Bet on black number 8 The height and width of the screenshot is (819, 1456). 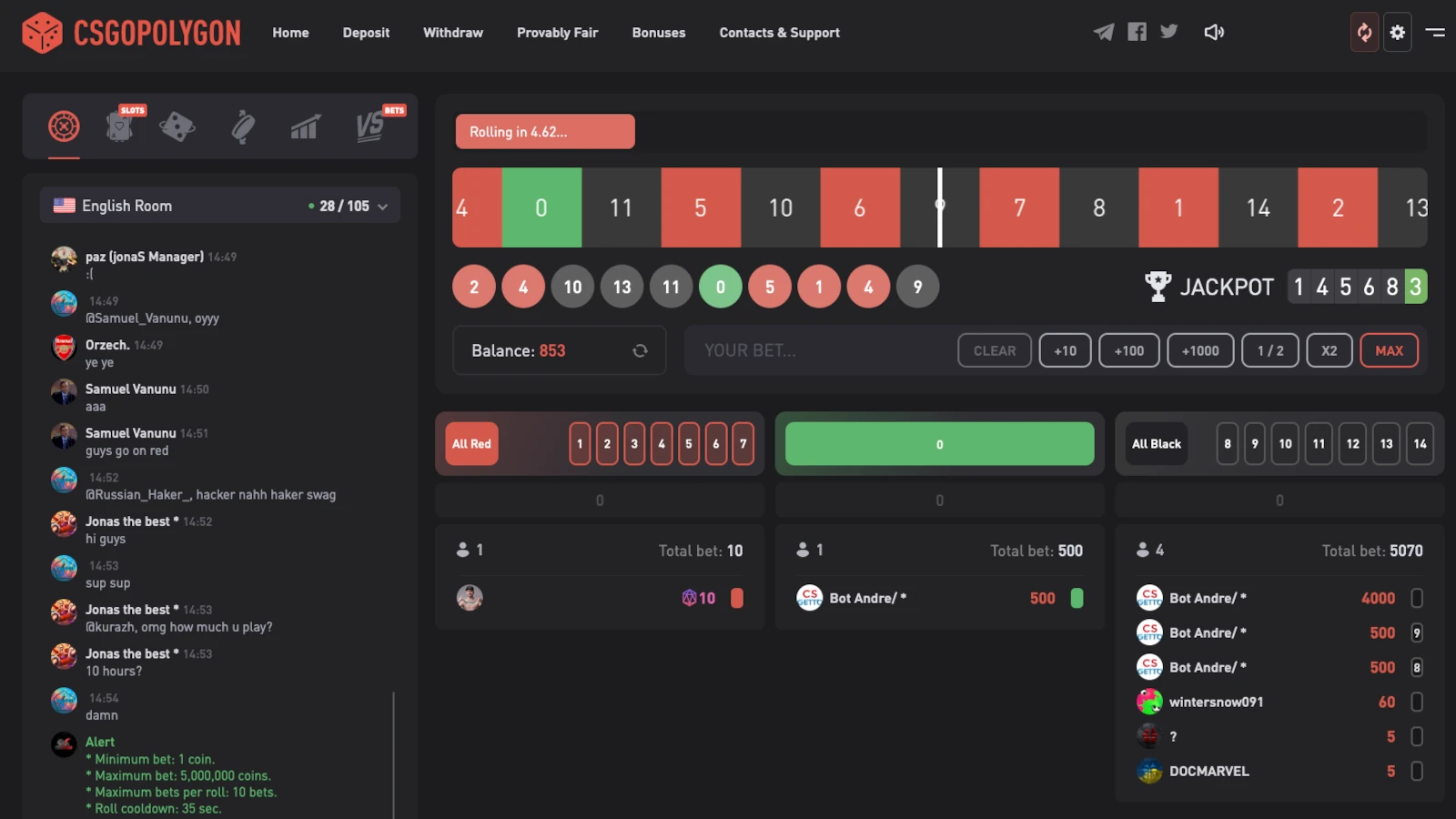coord(1228,444)
